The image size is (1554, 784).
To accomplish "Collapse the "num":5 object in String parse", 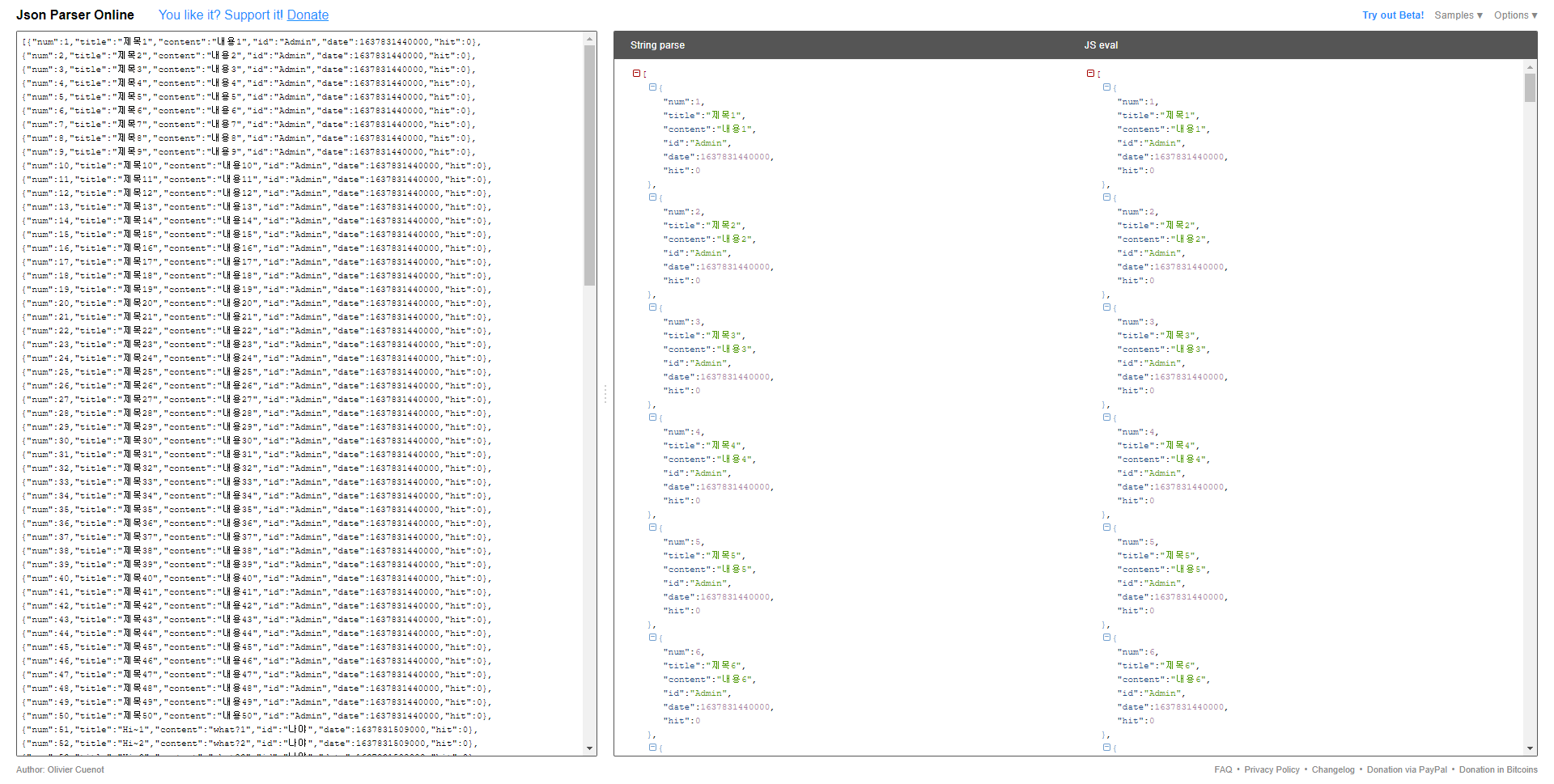I will [652, 528].
